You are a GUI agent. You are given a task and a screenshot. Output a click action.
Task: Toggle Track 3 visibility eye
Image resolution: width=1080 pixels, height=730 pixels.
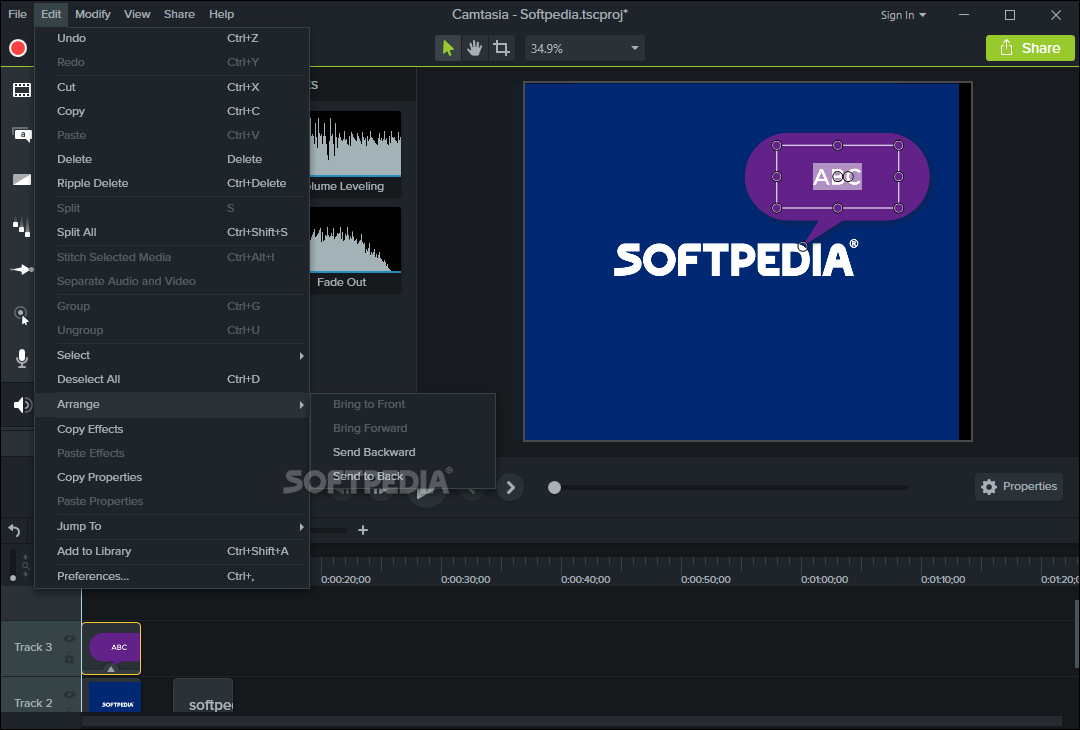point(70,638)
